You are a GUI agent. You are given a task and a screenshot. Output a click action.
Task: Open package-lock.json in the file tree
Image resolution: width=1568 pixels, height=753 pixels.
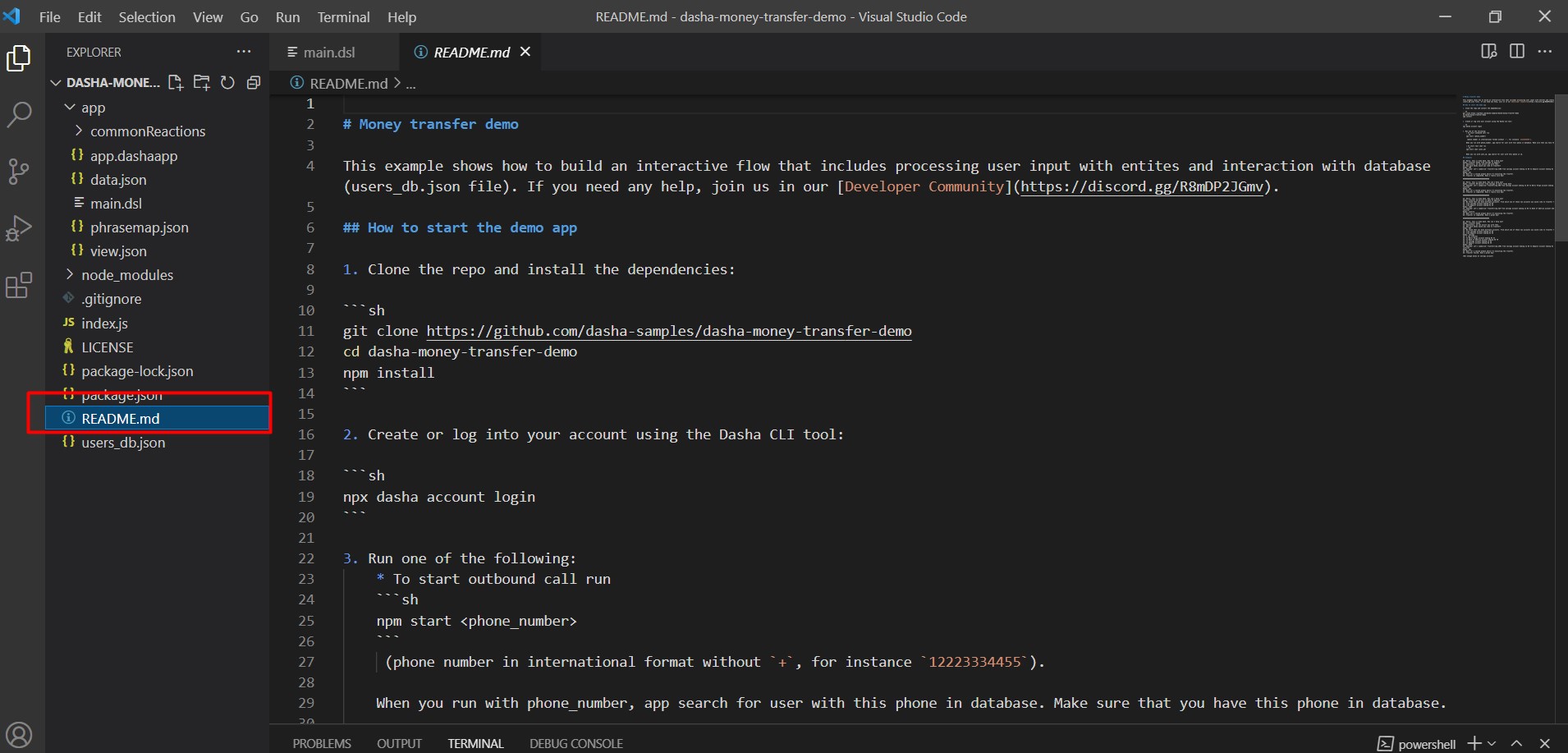(157, 371)
